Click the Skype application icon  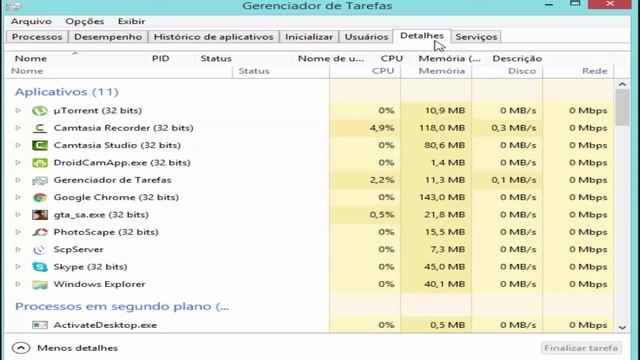point(40,267)
